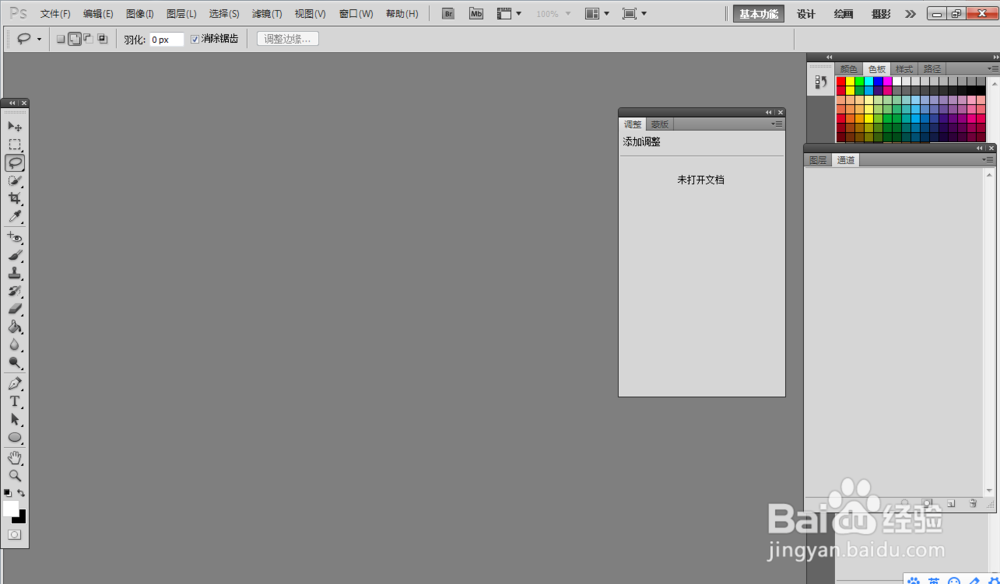Swap foreground and background colors

21,493
